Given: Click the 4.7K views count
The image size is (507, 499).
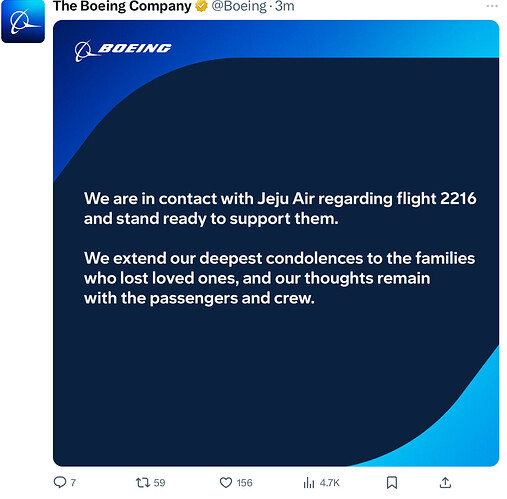Looking at the screenshot, I should point(329,483).
